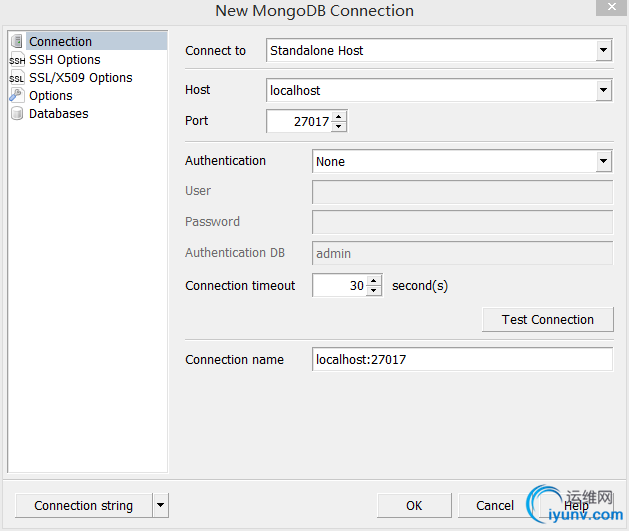
Task: Click the Authentication DB admin field
Action: pyautogui.click(x=462, y=253)
